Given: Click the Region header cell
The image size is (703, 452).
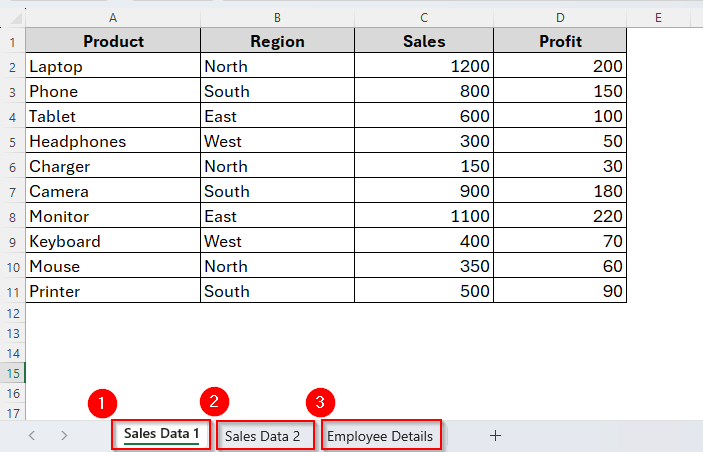Looking at the screenshot, I should coord(278,41).
